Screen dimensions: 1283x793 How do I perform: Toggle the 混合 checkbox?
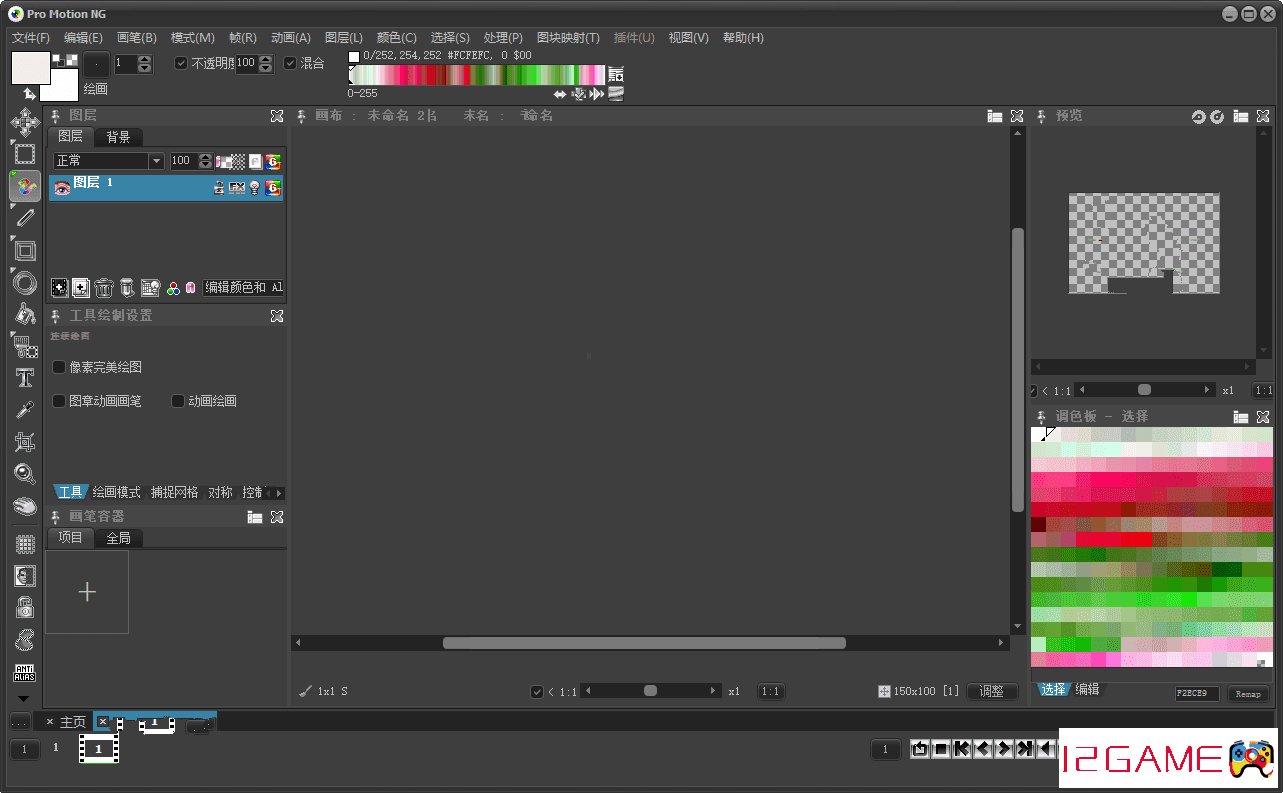[290, 63]
